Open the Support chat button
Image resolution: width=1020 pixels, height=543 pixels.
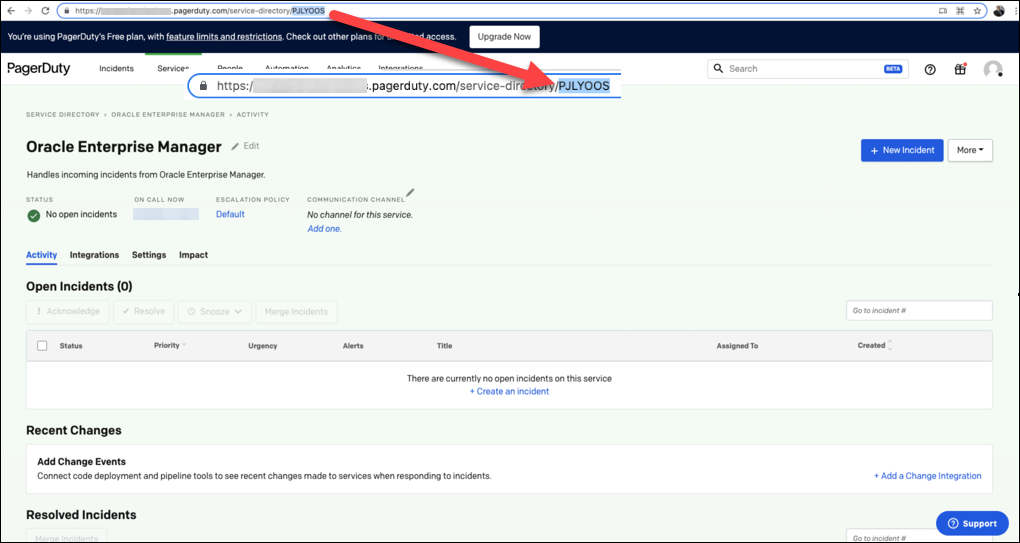pyautogui.click(x=972, y=523)
